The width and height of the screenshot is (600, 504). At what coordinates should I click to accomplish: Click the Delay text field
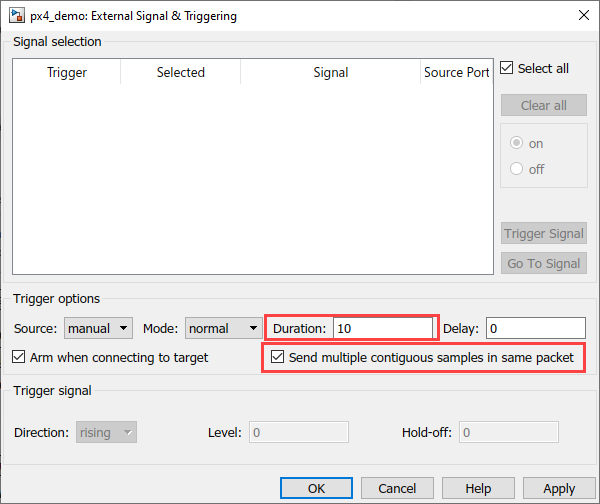tap(535, 328)
